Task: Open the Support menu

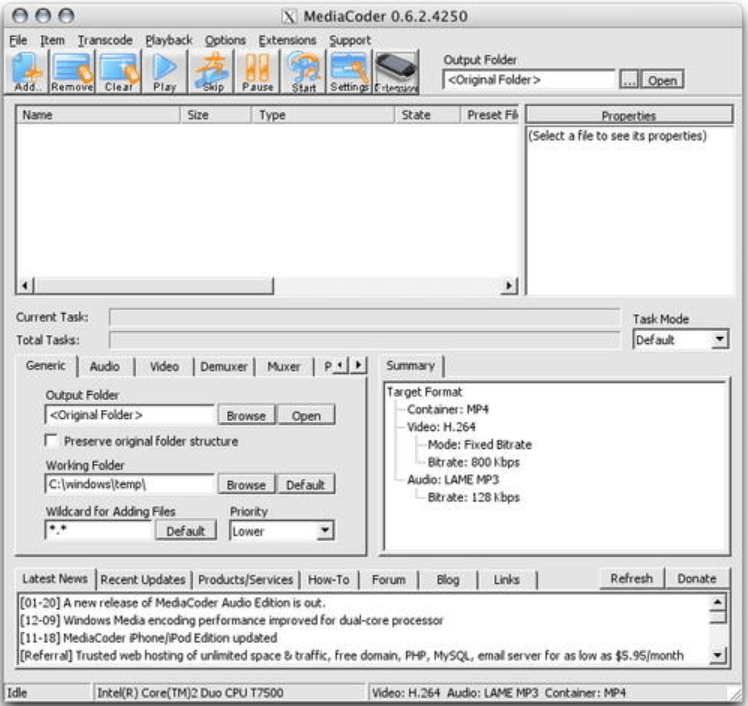Action: pos(350,40)
